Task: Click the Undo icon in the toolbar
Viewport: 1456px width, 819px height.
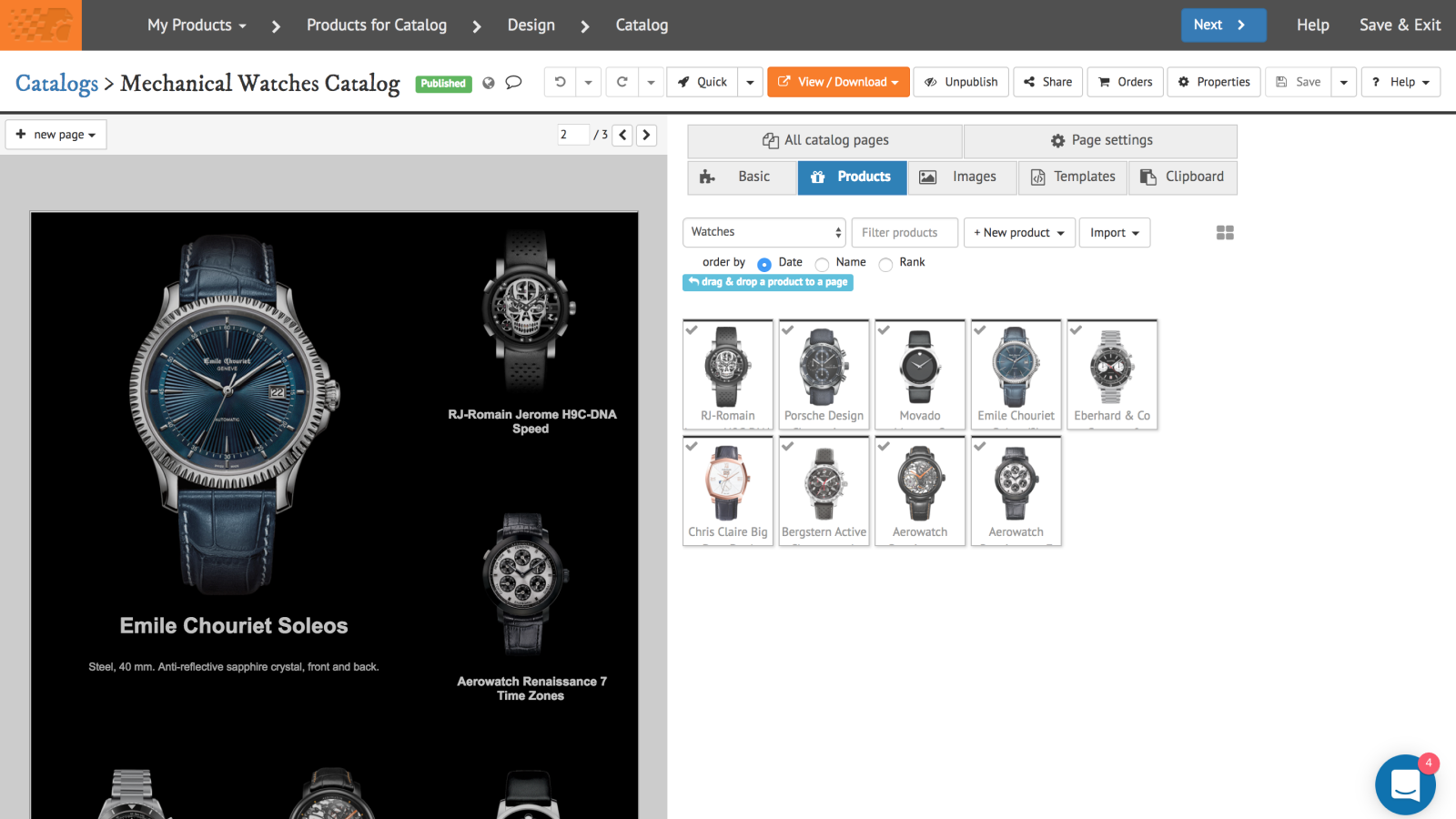Action: click(561, 82)
